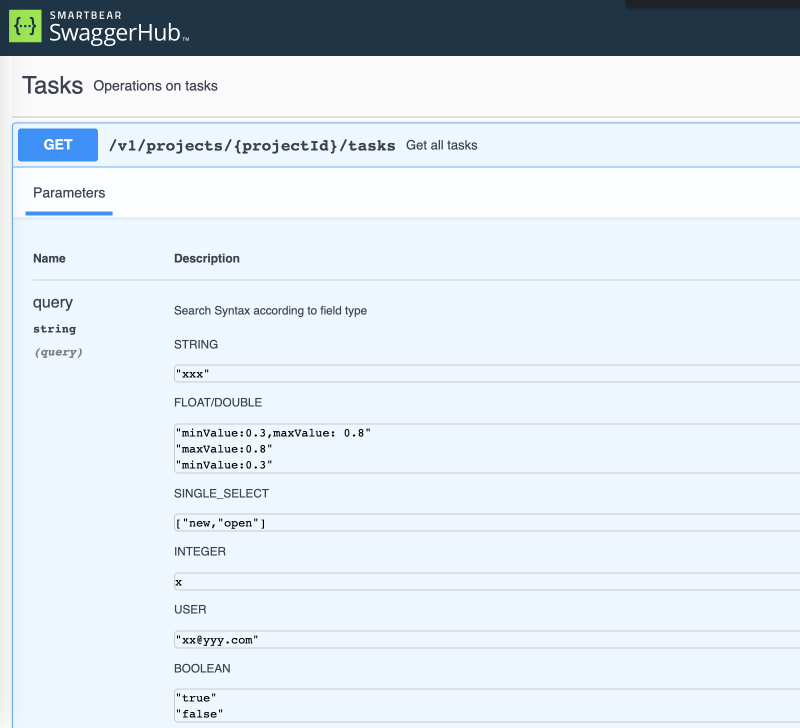
Task: Click the USER example box with xx@yyy.com
Action: [x=486, y=639]
